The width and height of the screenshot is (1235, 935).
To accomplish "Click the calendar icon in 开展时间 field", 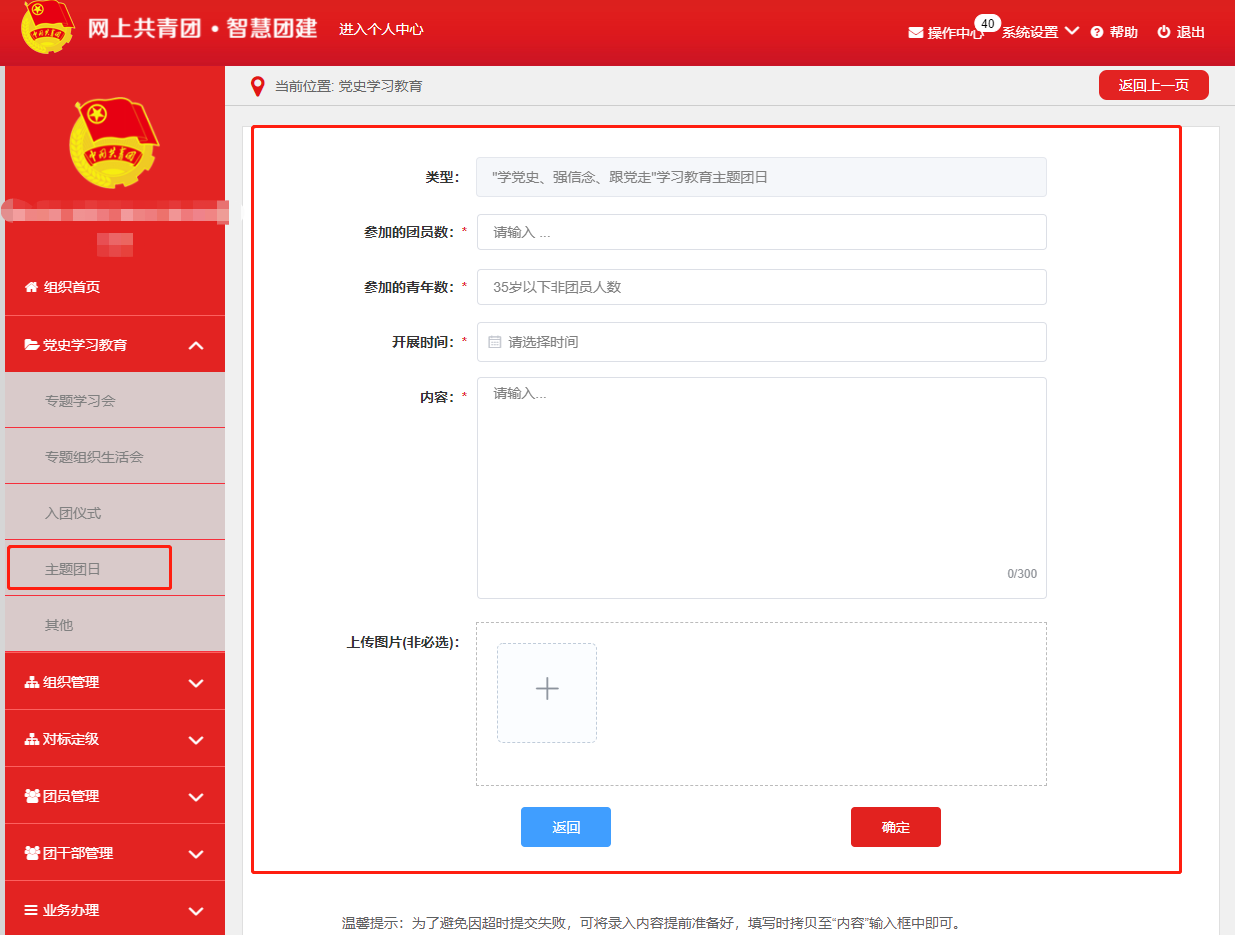I will pyautogui.click(x=494, y=342).
